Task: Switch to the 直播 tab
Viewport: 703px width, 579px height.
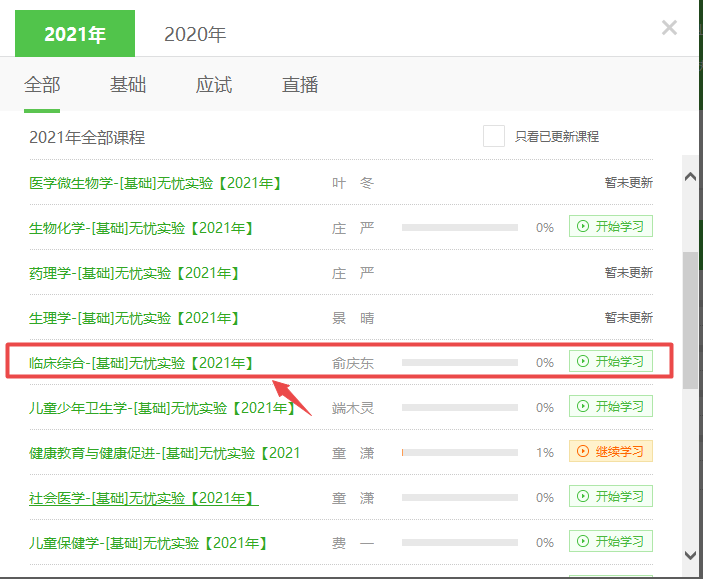Action: pos(300,85)
